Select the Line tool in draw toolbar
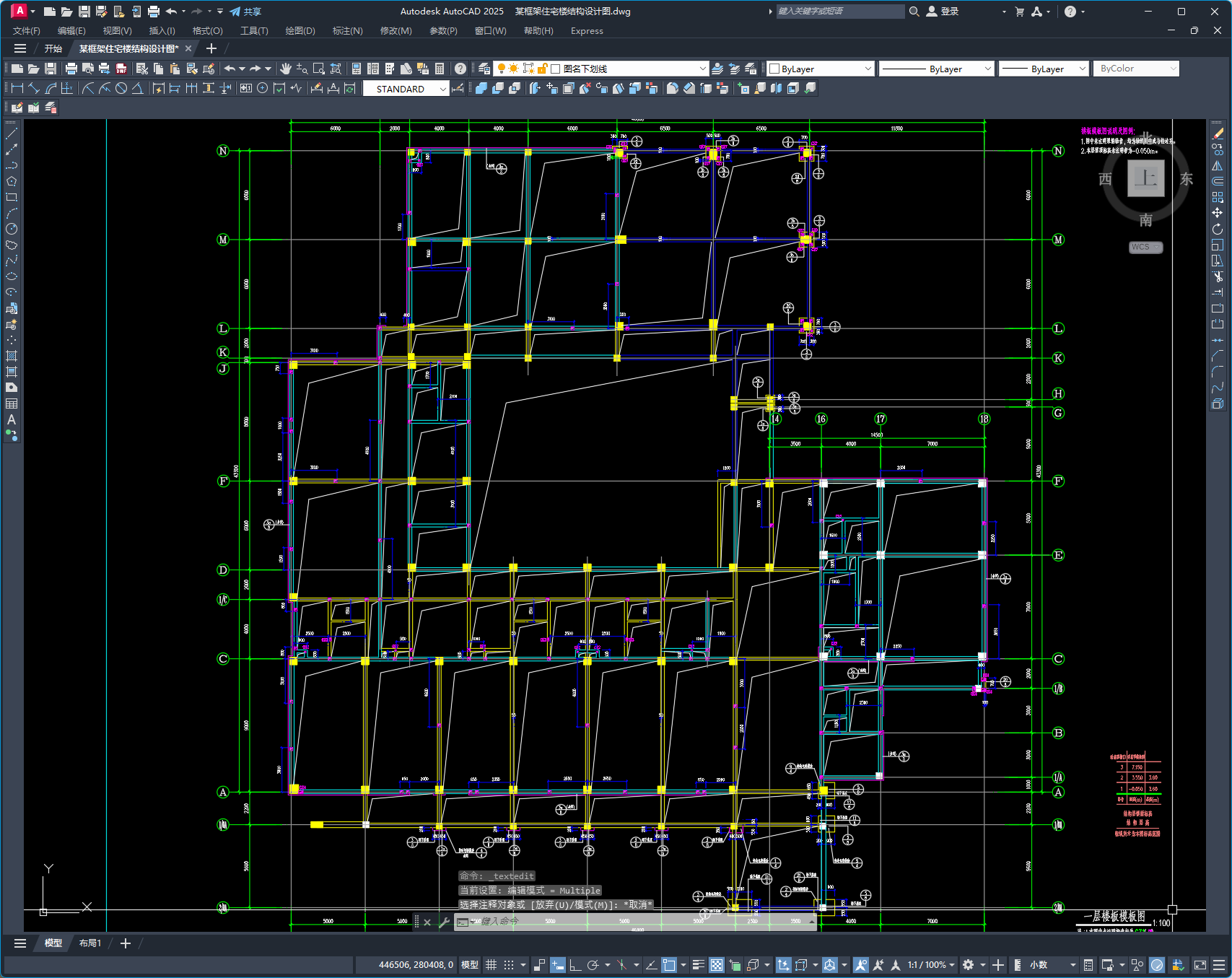This screenshot has width=1232, height=978. coord(12,134)
